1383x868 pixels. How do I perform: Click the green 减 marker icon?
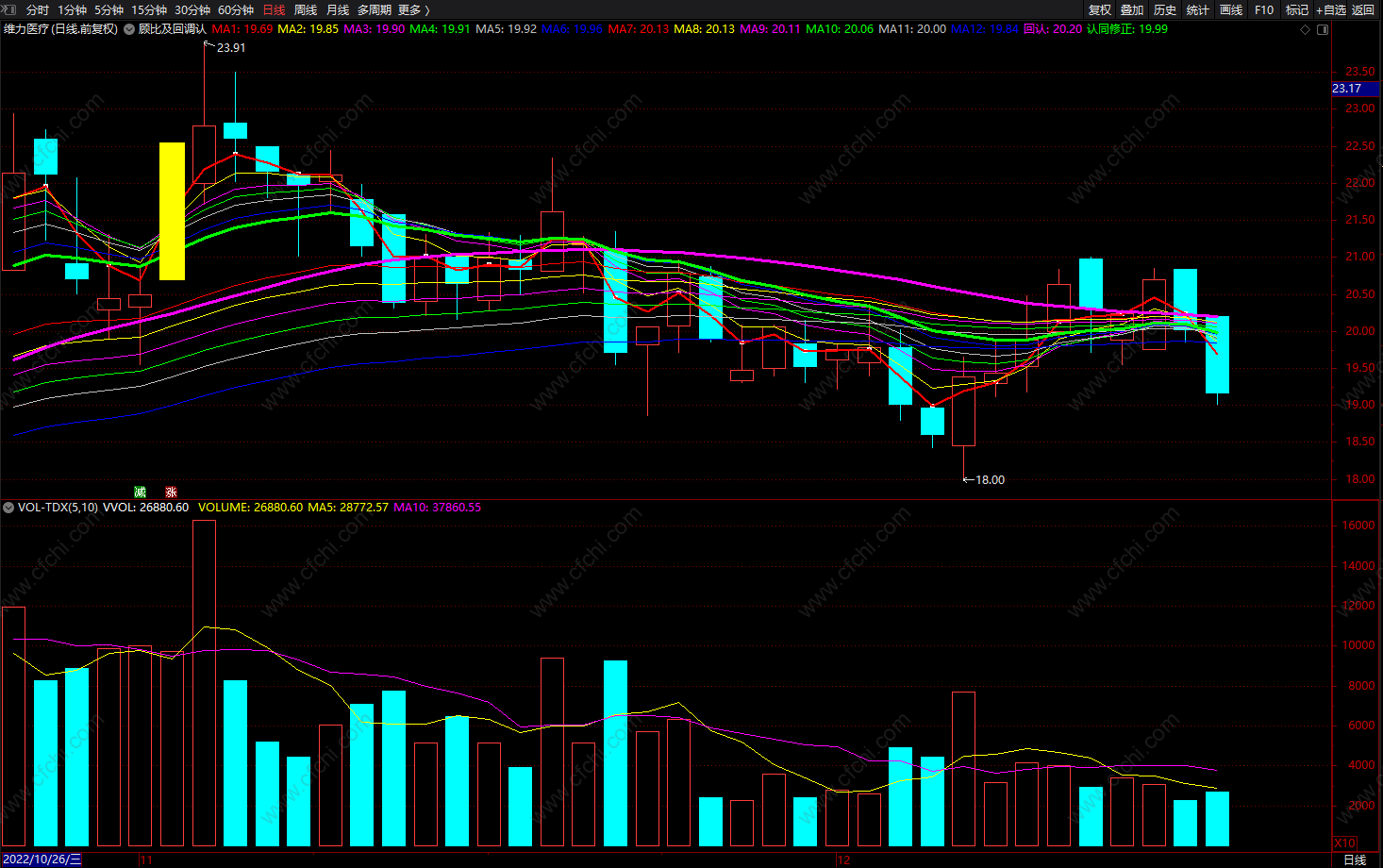[141, 492]
